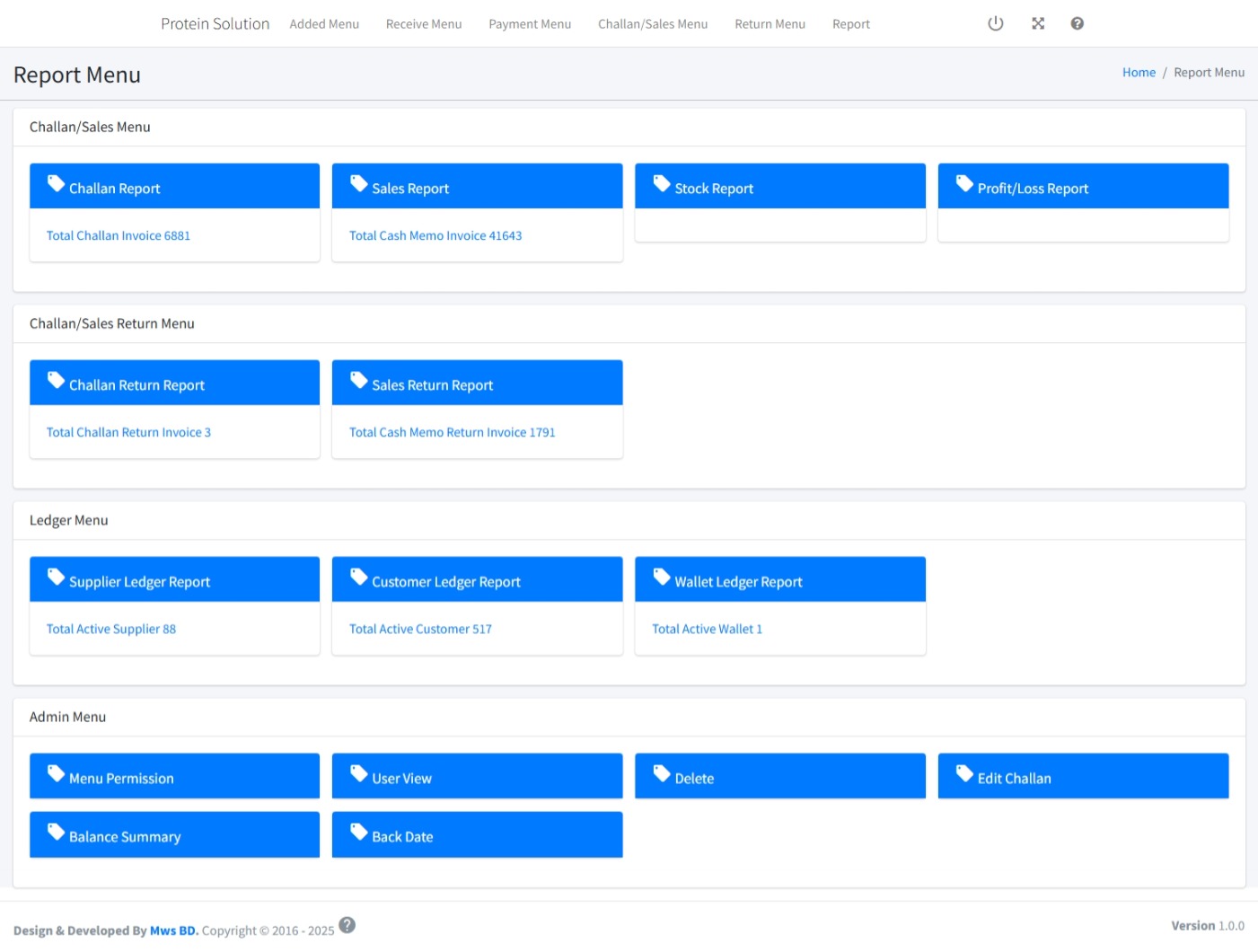Toggle fullscreen with the expand arrows icon
Screen dimensions: 1258x952
click(1038, 24)
